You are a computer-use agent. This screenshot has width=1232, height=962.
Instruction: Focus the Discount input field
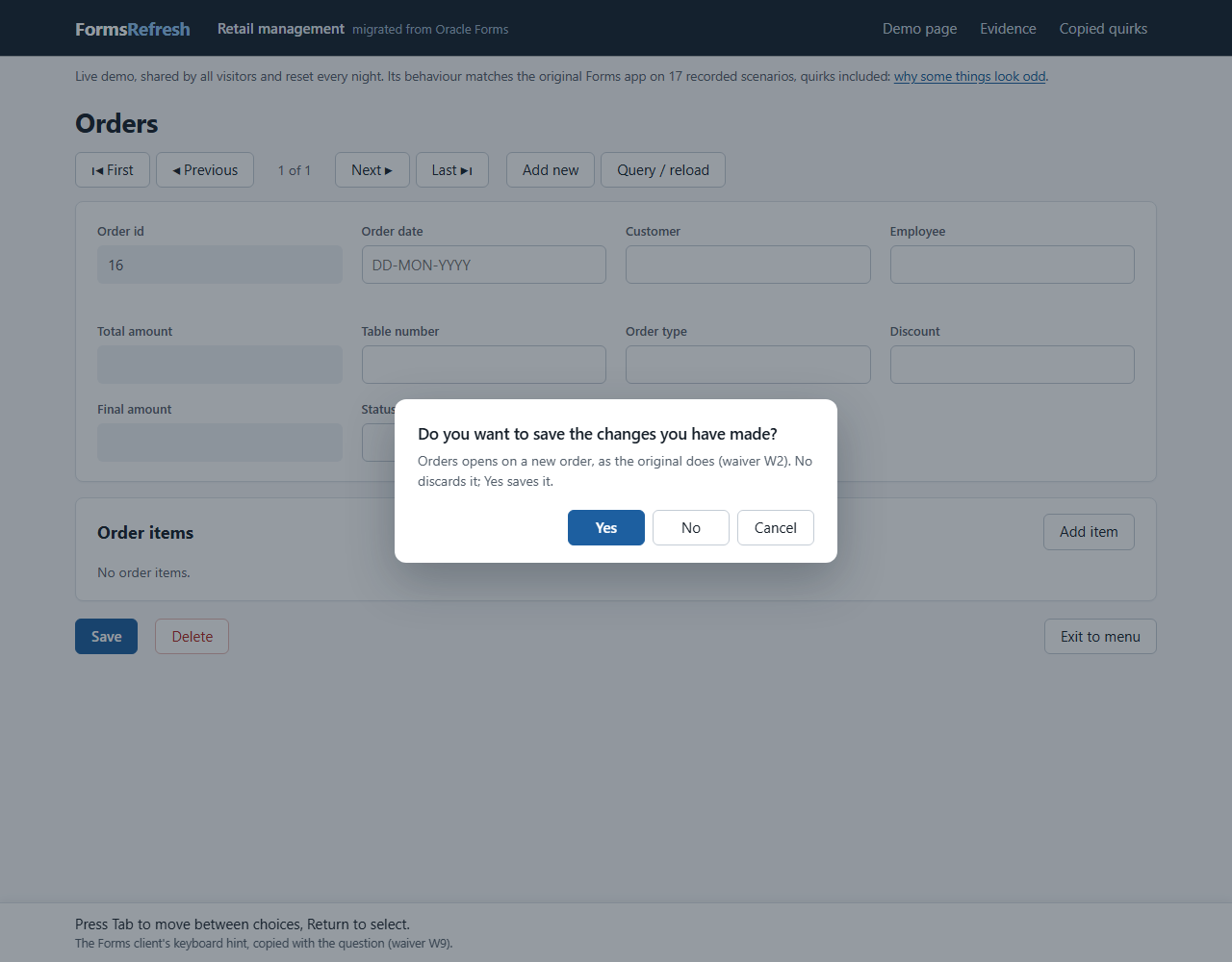1013,365
